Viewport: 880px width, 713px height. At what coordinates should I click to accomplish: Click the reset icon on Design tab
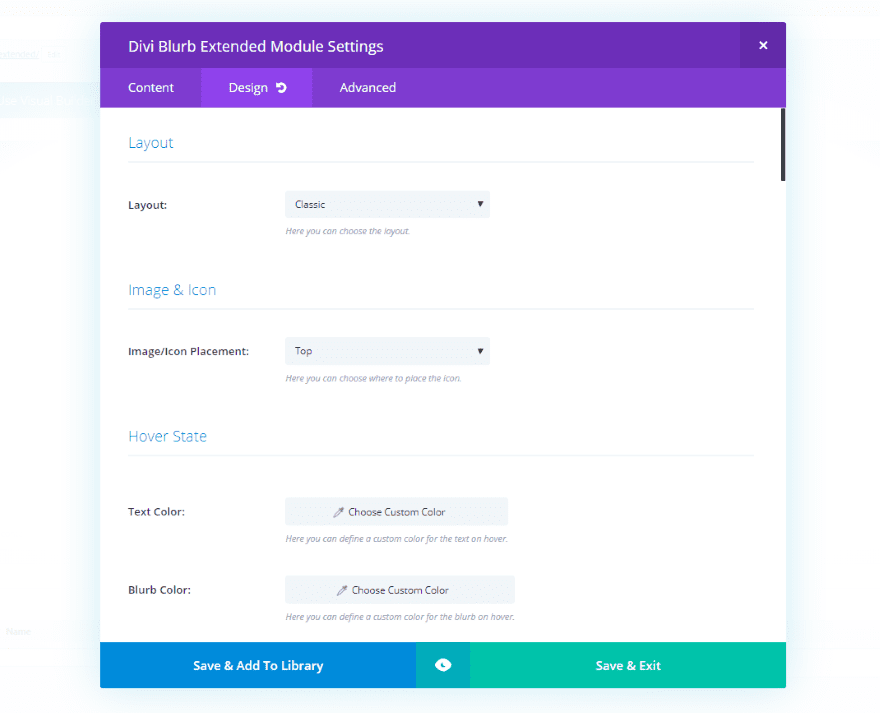281,88
